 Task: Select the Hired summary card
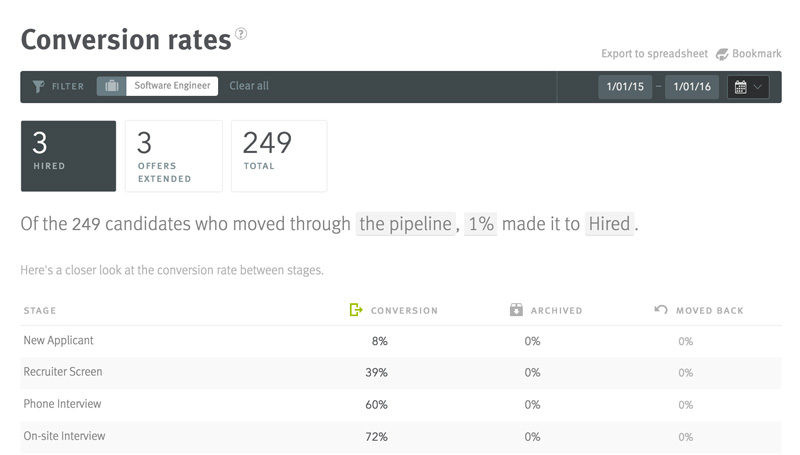[68, 155]
